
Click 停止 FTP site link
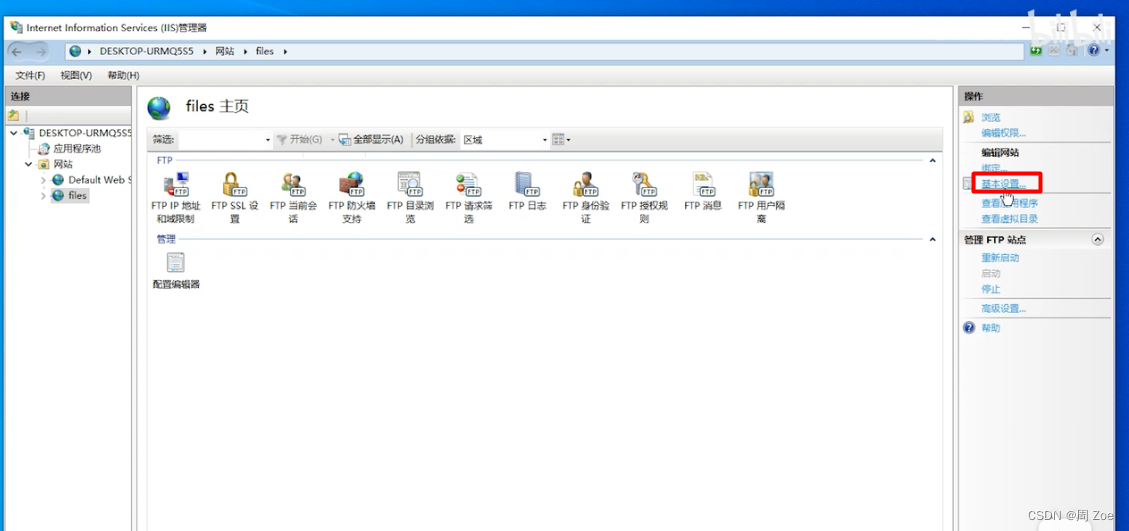click(991, 290)
